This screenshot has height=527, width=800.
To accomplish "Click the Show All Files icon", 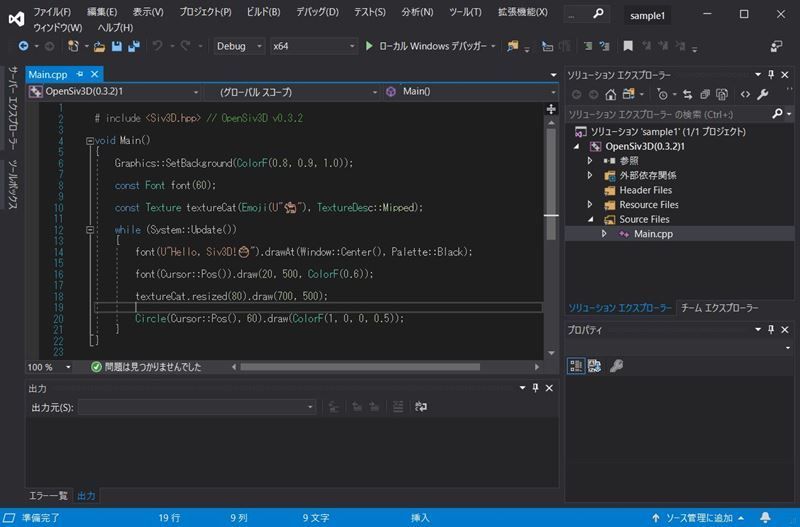I will (722, 94).
